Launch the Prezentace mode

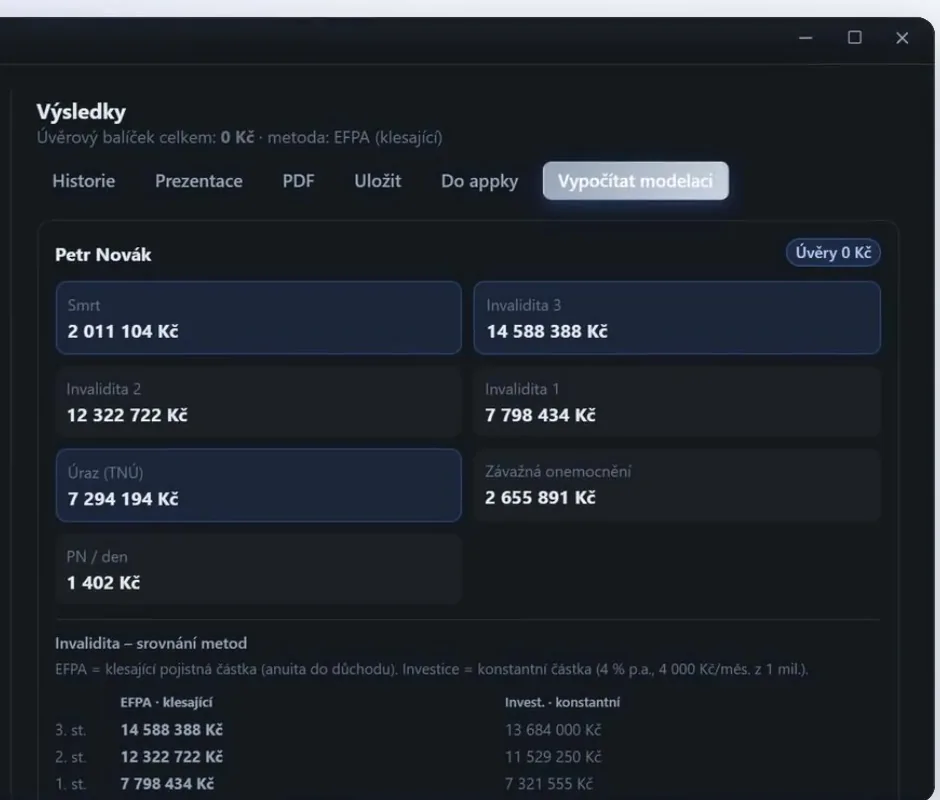[198, 181]
